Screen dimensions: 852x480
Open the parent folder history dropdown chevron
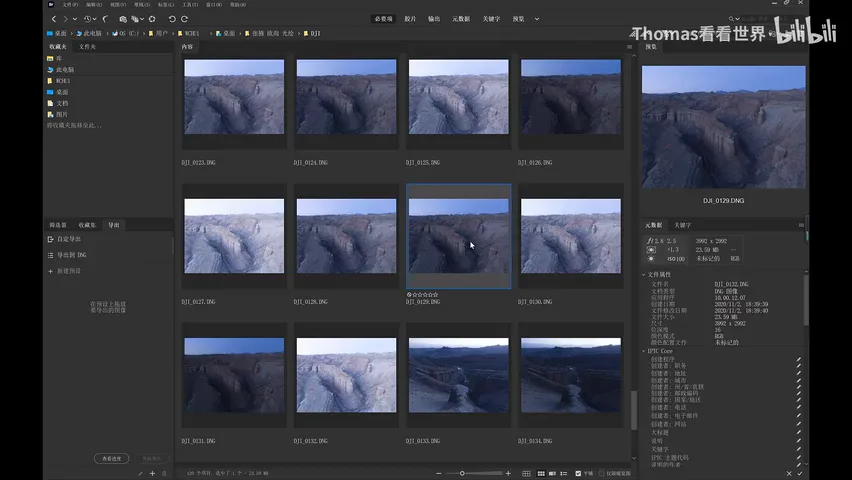(x=75, y=19)
